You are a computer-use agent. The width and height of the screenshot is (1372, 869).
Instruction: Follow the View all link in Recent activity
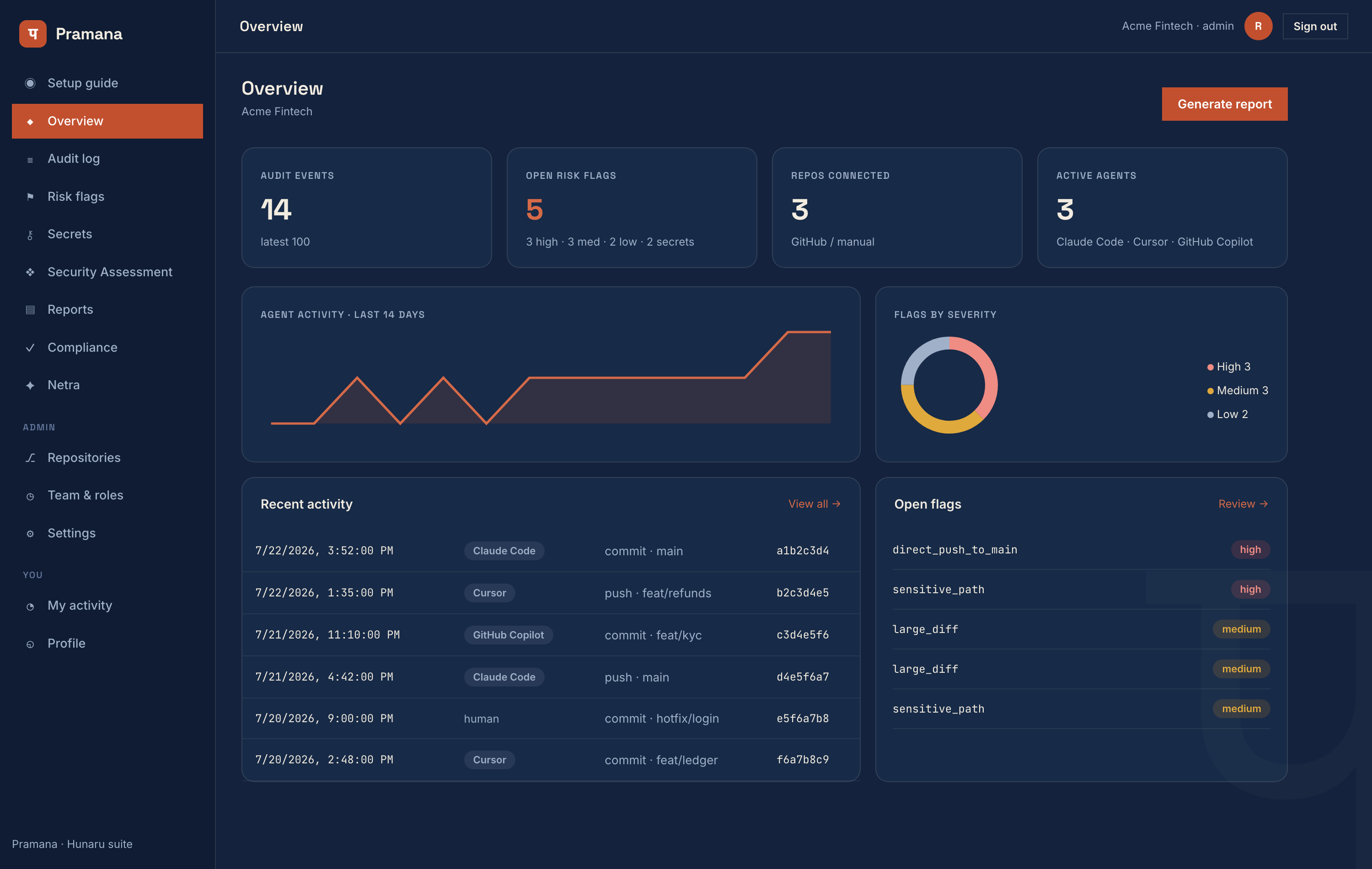coord(814,504)
